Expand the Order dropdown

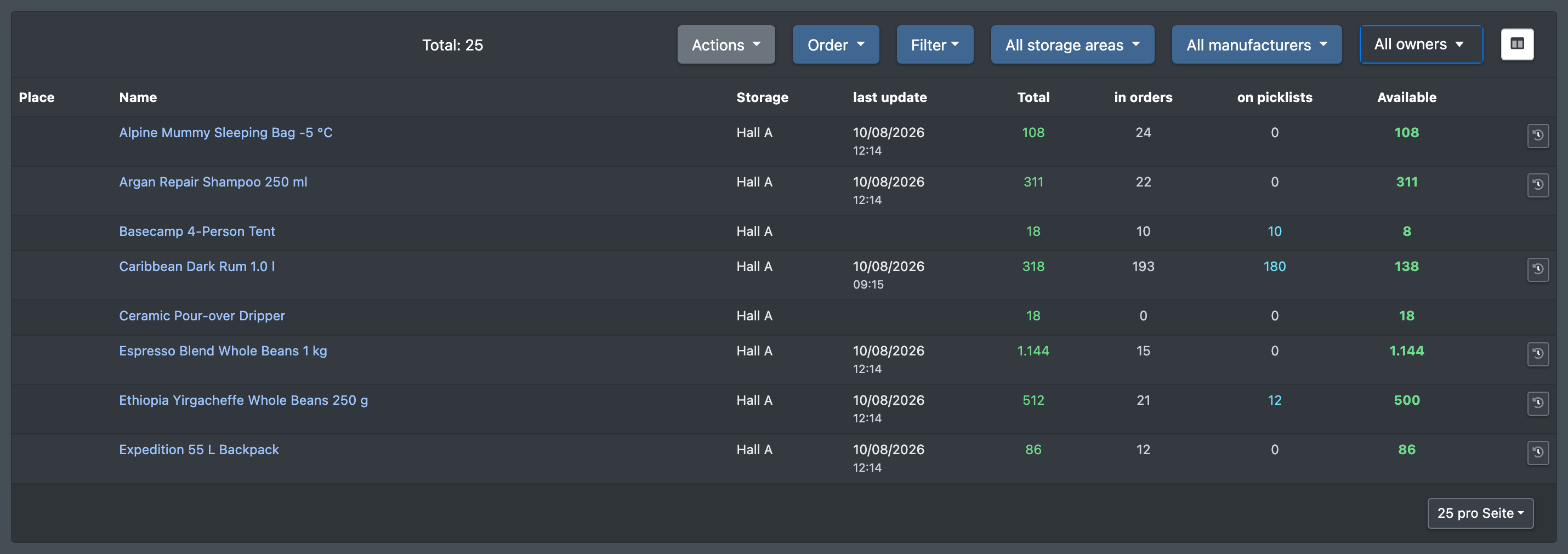pyautogui.click(x=836, y=44)
